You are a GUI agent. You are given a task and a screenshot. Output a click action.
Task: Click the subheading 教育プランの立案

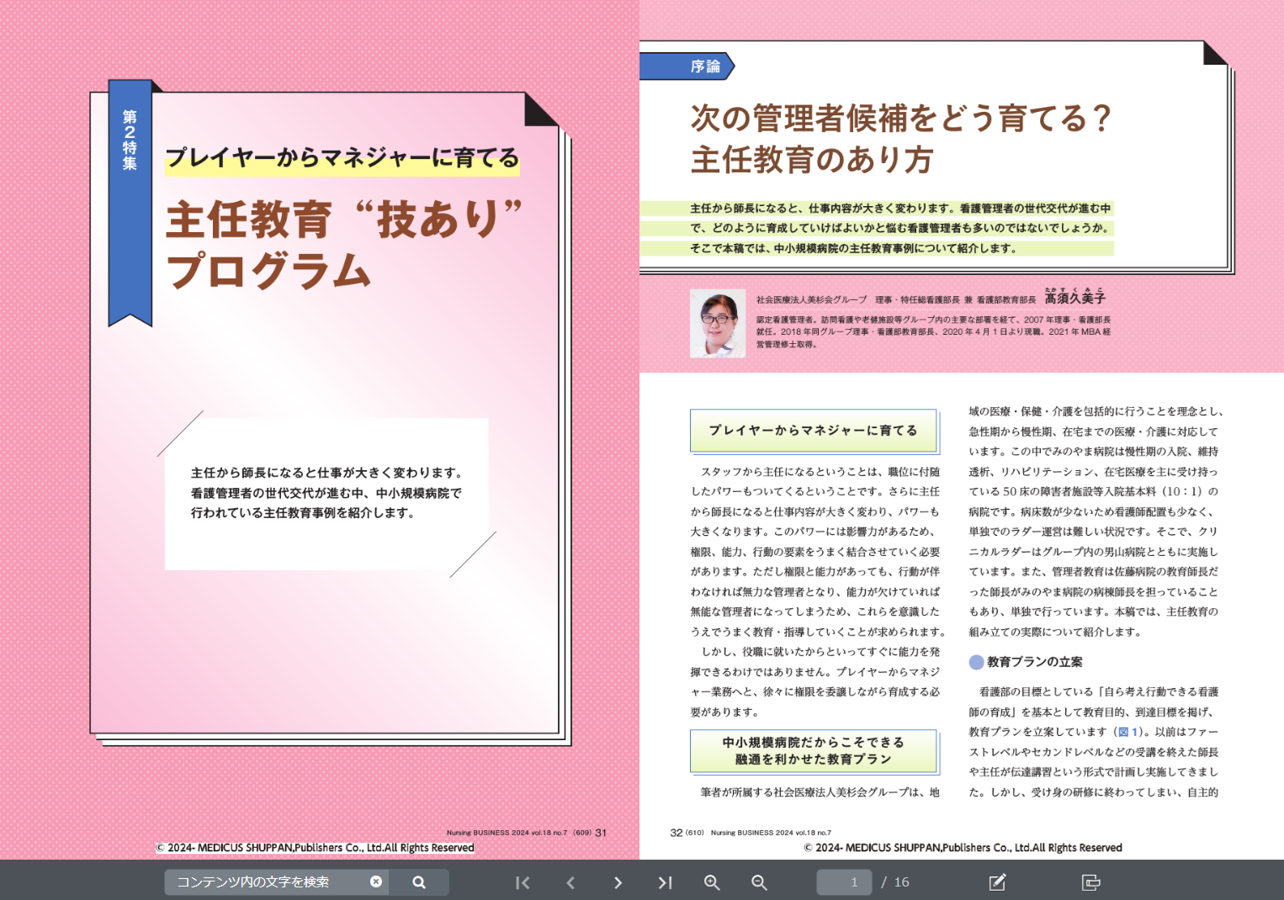(1034, 662)
